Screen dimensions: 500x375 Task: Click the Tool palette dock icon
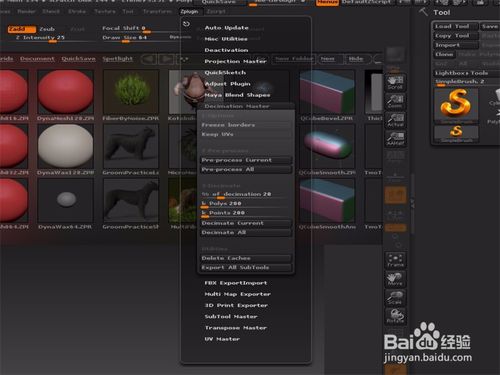pyautogui.click(x=423, y=12)
